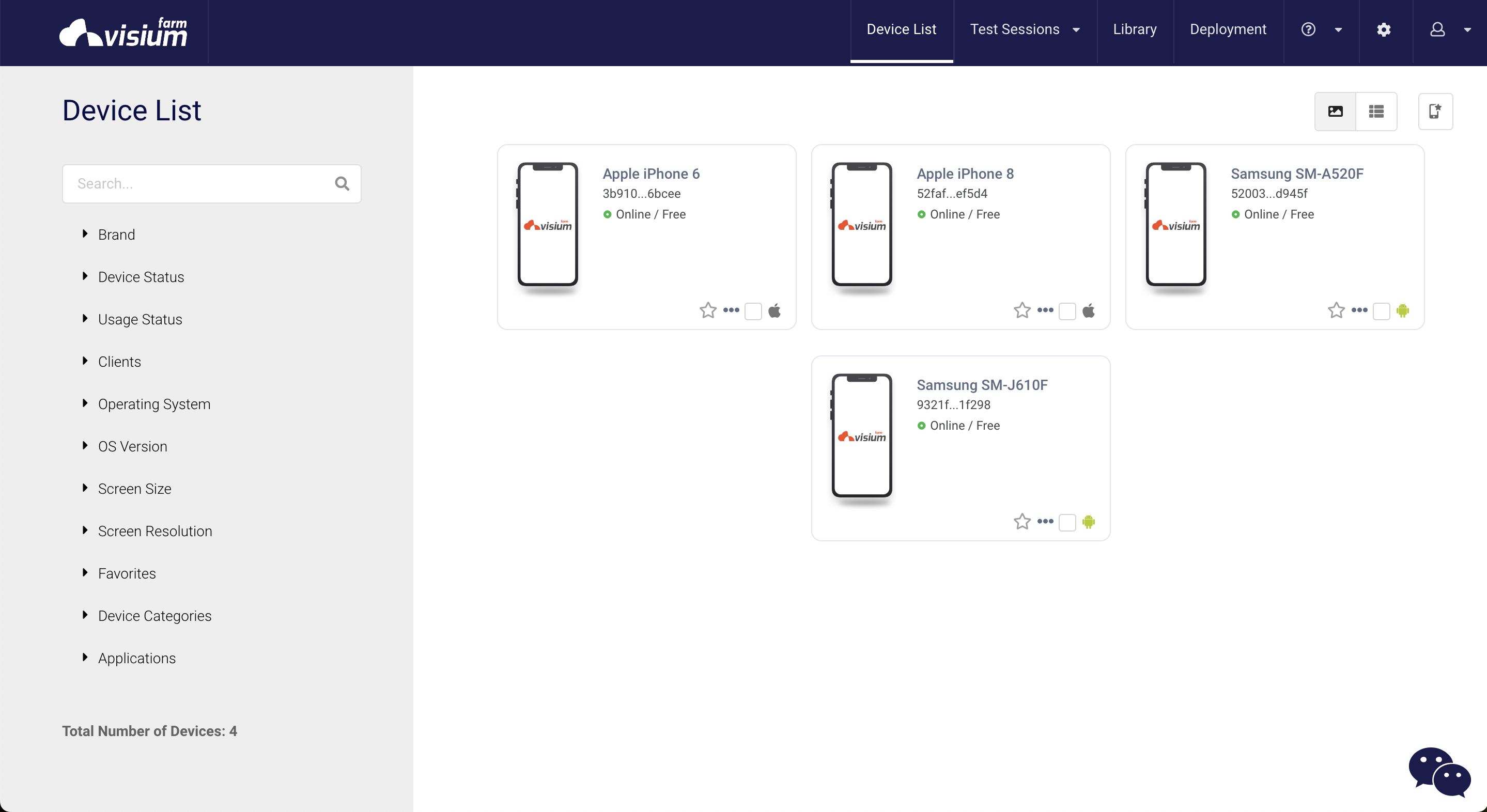Click the Apple logo on iPhone 8 card
This screenshot has width=1487, height=812.
(1089, 310)
